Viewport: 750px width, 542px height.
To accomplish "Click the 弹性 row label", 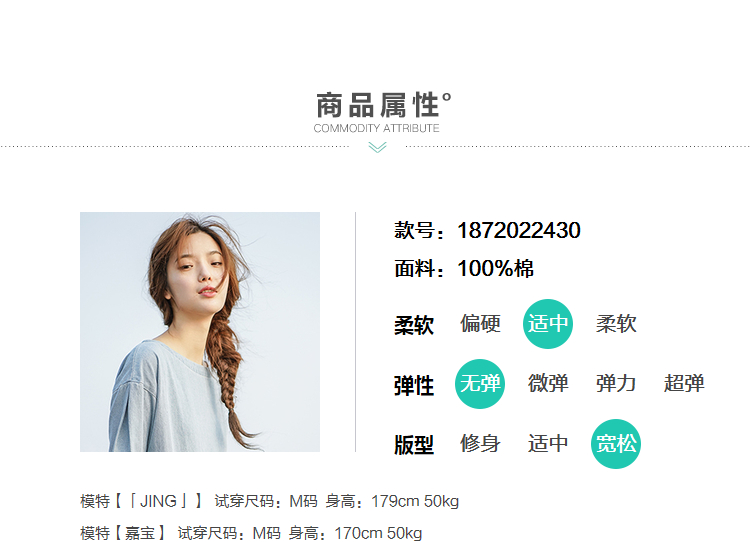I will click(414, 386).
